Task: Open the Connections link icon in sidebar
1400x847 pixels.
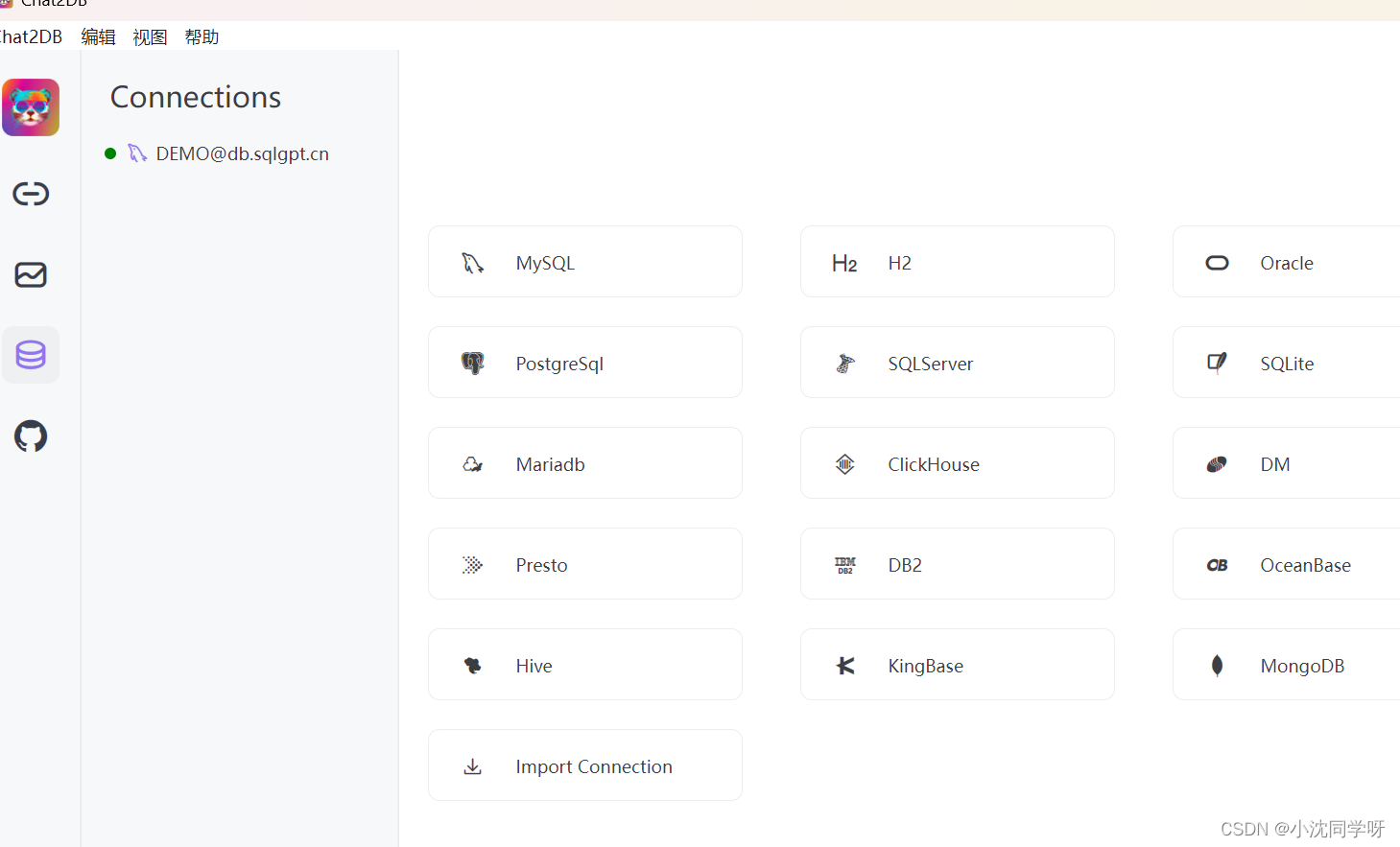Action: coord(31,194)
